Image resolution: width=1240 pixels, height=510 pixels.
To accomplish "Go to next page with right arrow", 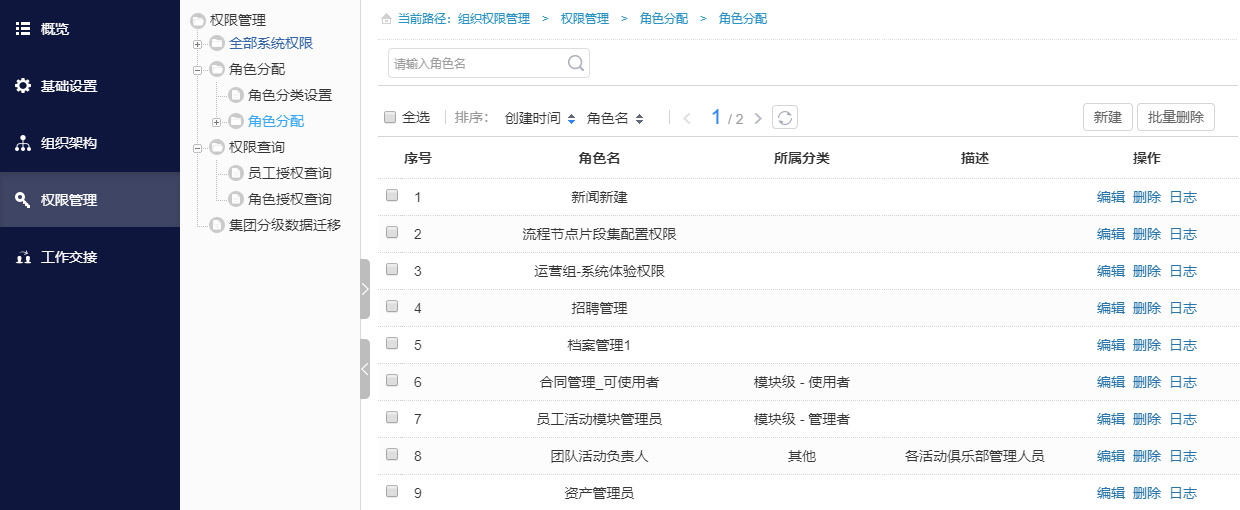I will tap(758, 118).
